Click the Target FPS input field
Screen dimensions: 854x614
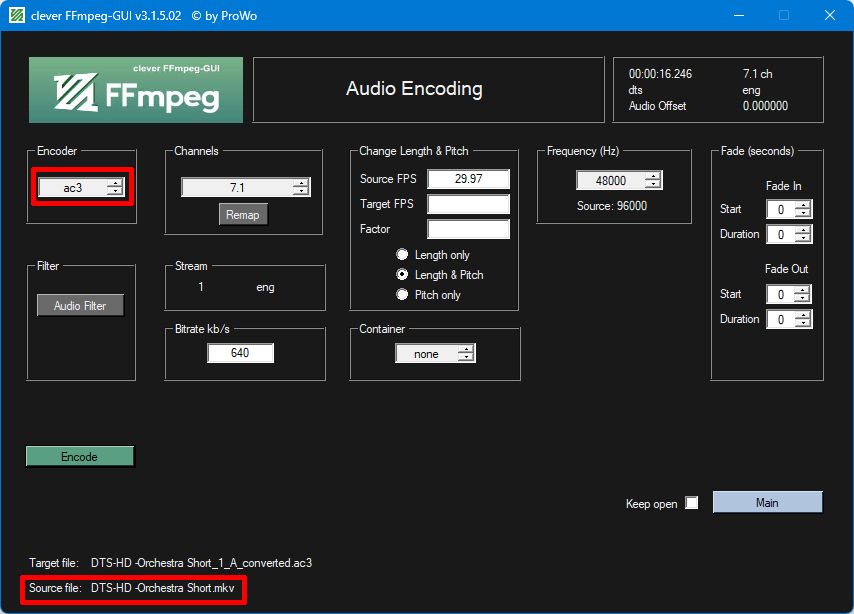point(468,204)
